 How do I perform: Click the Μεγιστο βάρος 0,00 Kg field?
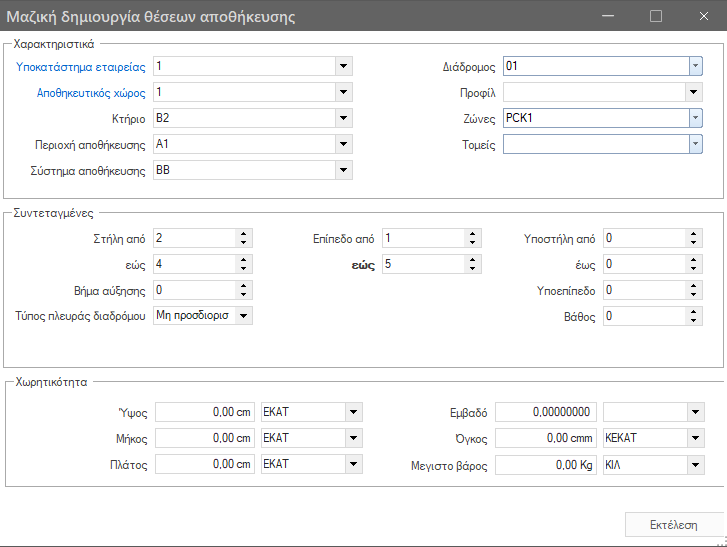[x=546, y=465]
